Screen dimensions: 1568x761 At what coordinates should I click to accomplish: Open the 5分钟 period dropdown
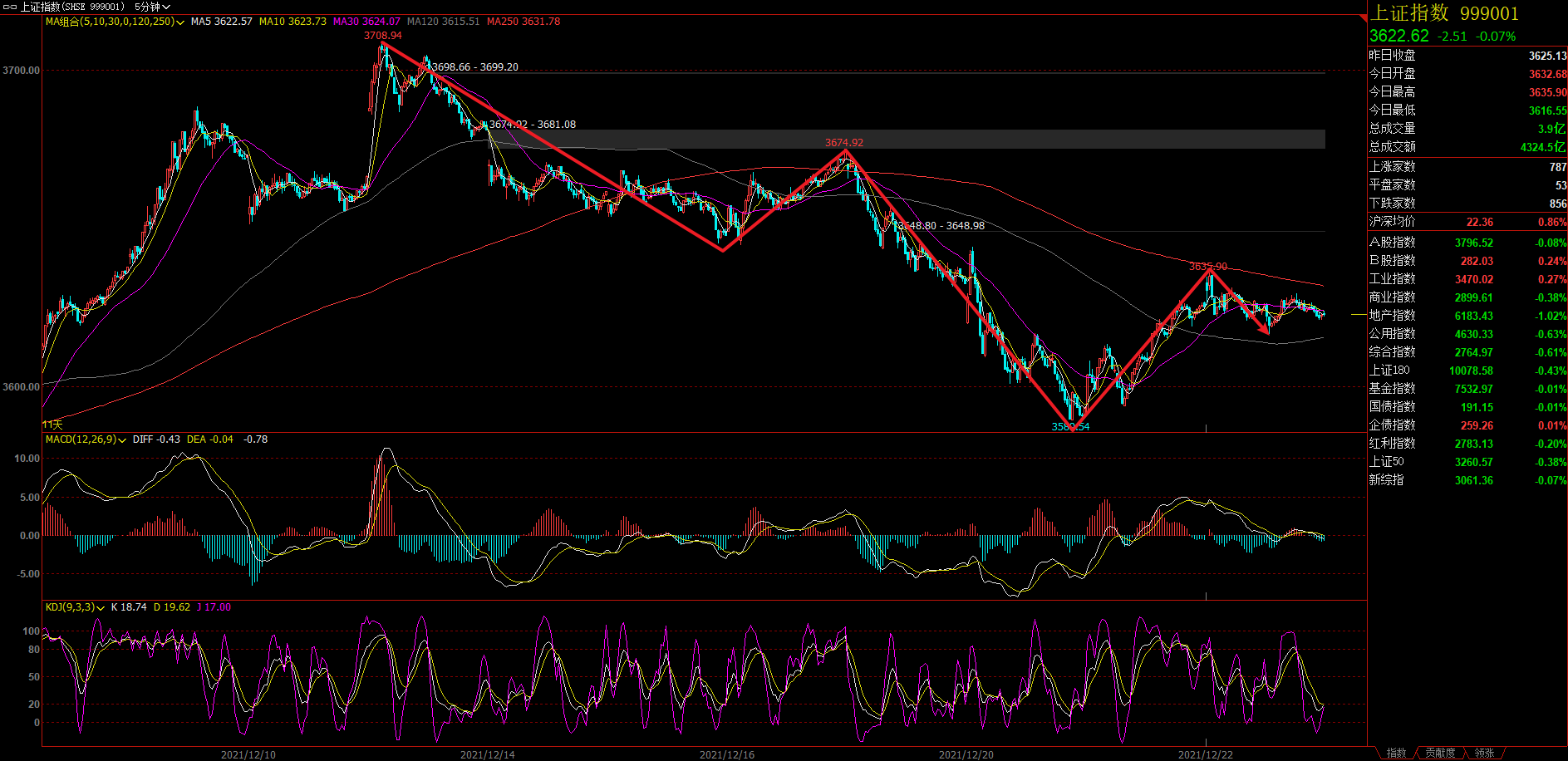(152, 7)
